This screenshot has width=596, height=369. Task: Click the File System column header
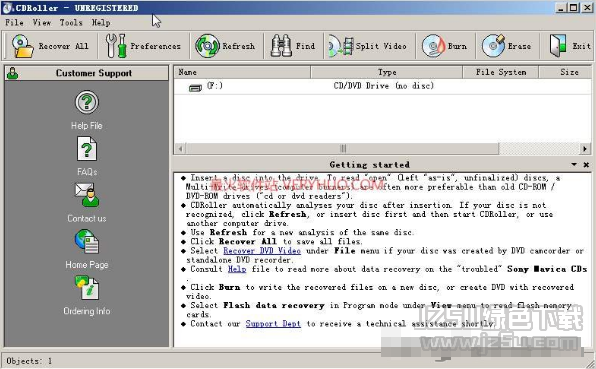click(x=501, y=72)
